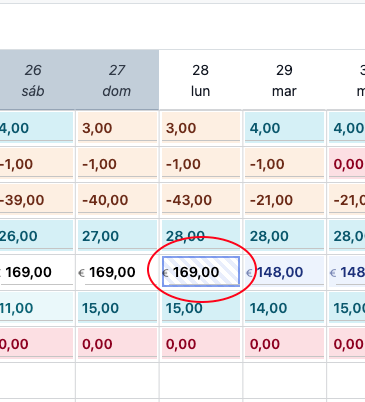Select the 15,00 cell under Sunday 27
This screenshot has width=365, height=402.
(x=117, y=307)
